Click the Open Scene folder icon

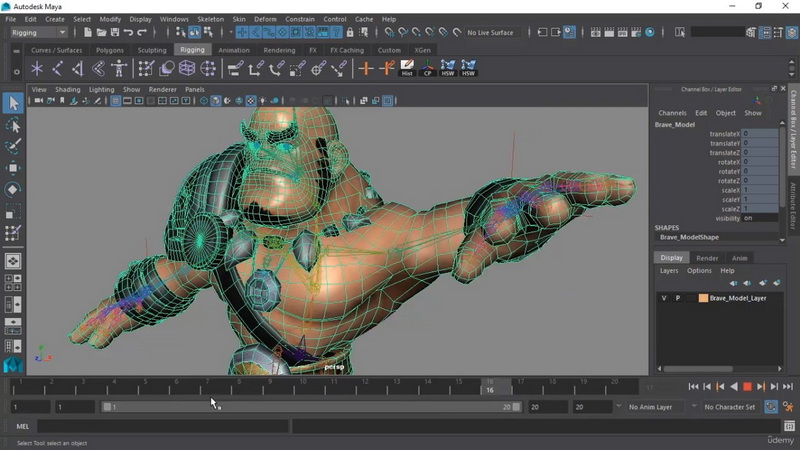(x=101, y=32)
